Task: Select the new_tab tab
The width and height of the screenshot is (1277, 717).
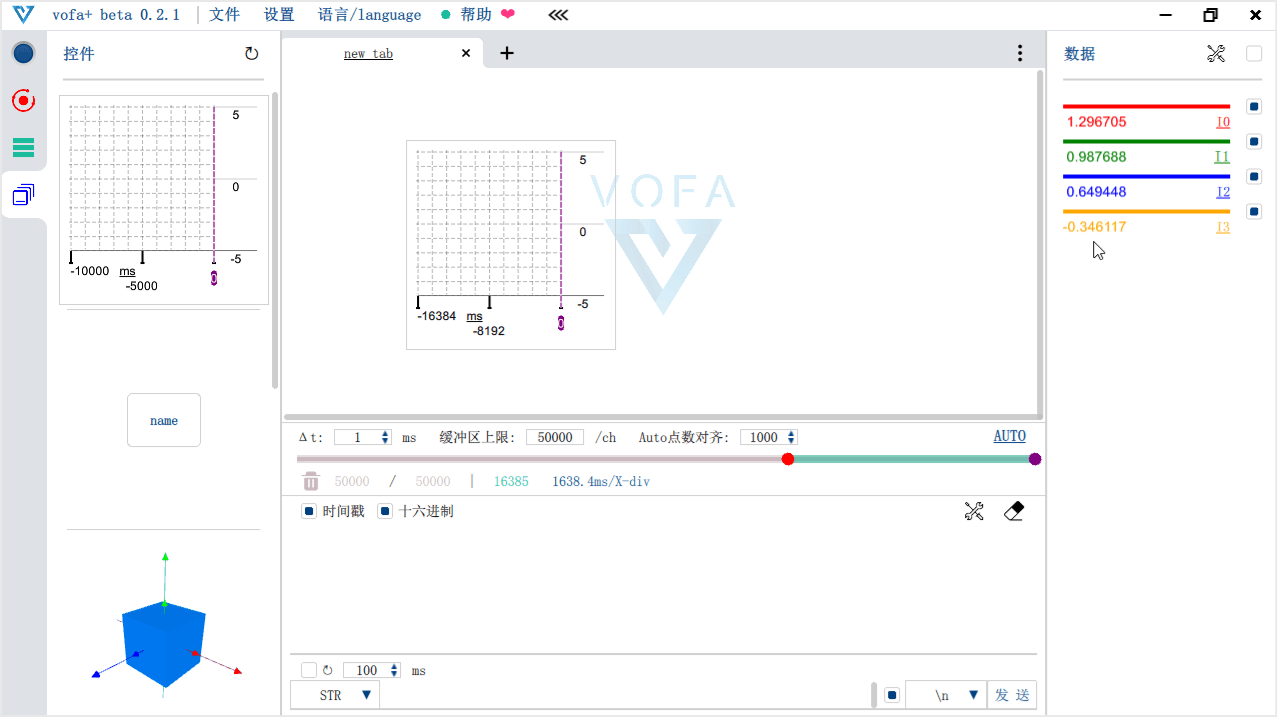Action: (368, 54)
